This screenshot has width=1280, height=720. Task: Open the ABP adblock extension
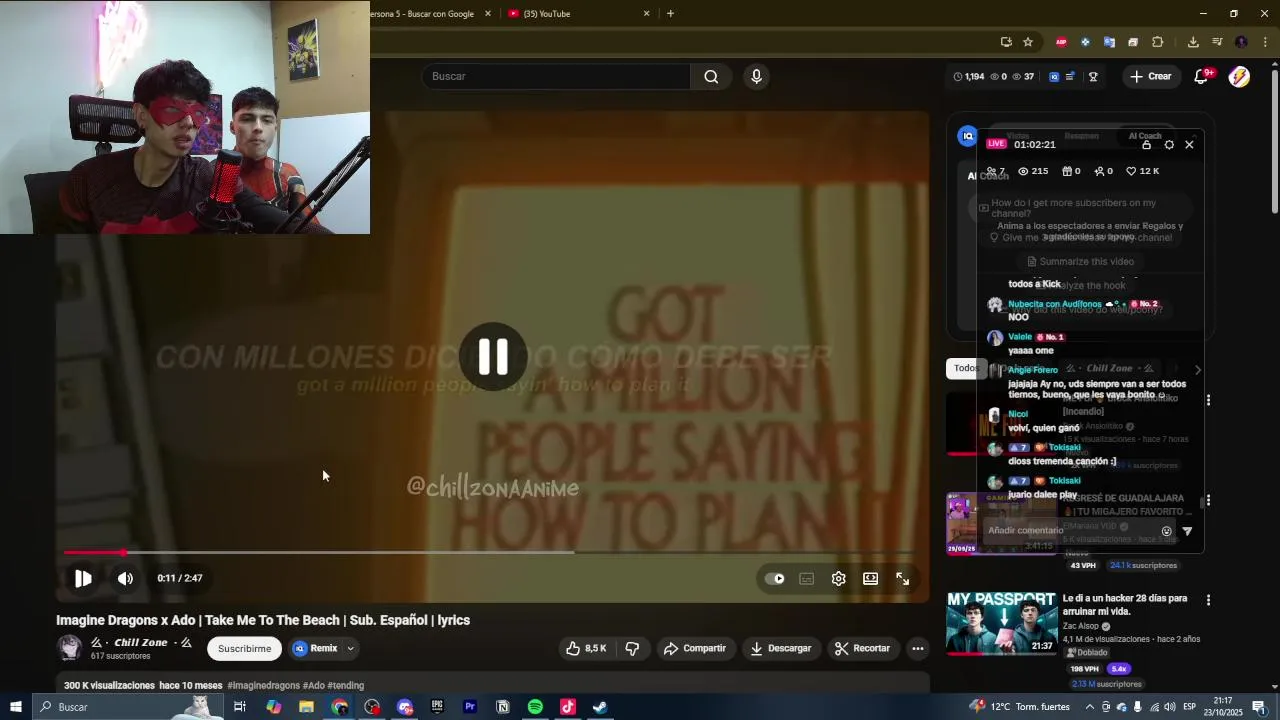pos(1061,42)
